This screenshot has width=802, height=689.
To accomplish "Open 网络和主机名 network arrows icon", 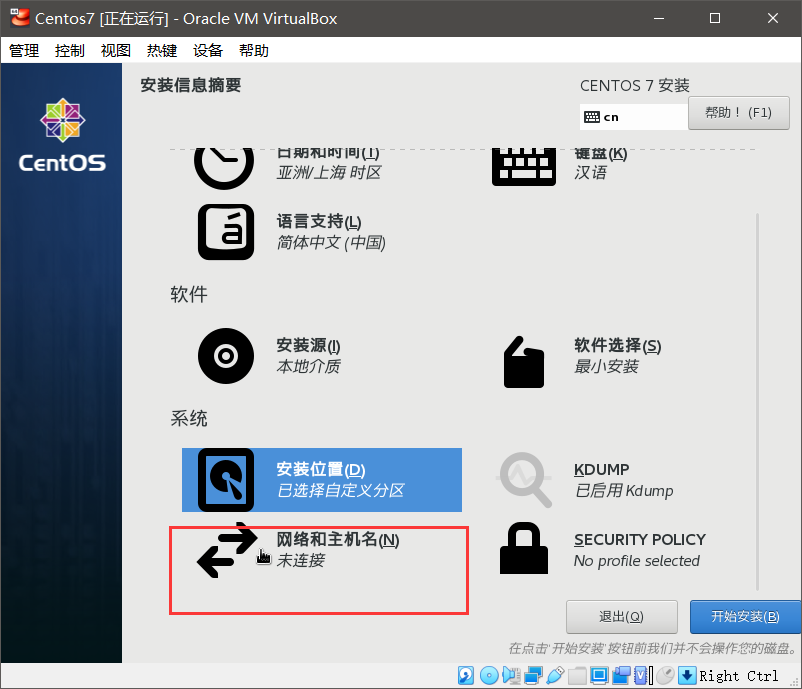I will click(x=227, y=550).
